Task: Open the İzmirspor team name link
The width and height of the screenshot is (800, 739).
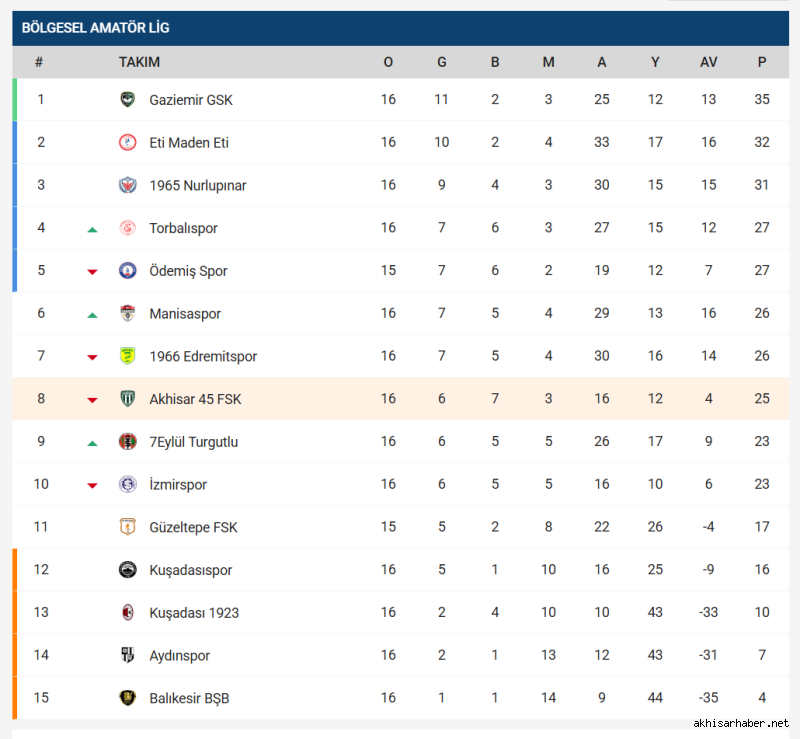Action: click(x=178, y=485)
